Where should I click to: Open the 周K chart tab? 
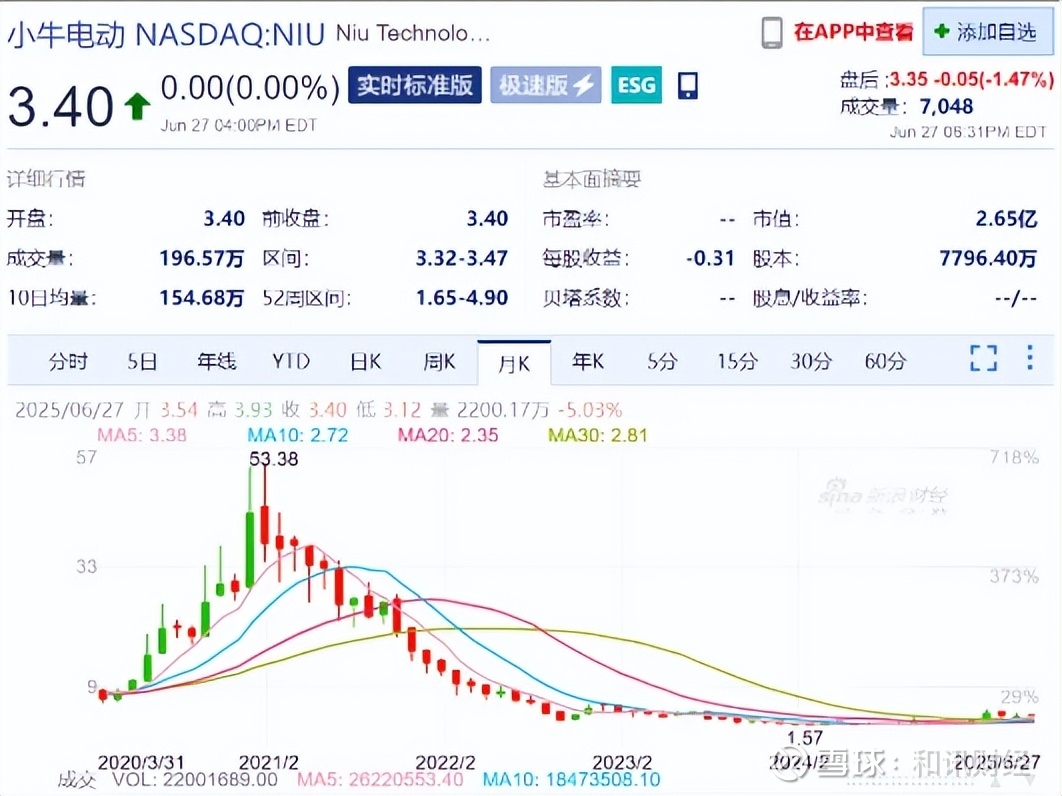coord(439,361)
